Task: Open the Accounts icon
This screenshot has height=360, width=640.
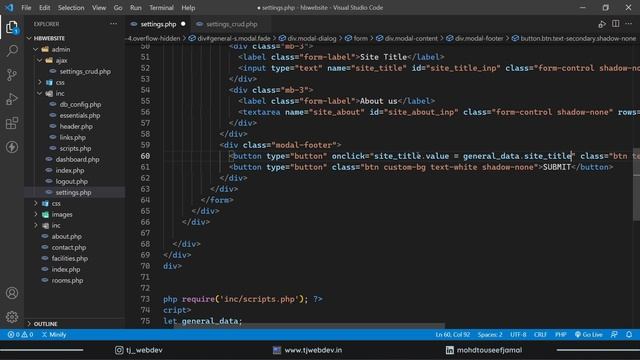Action: click(x=12, y=293)
